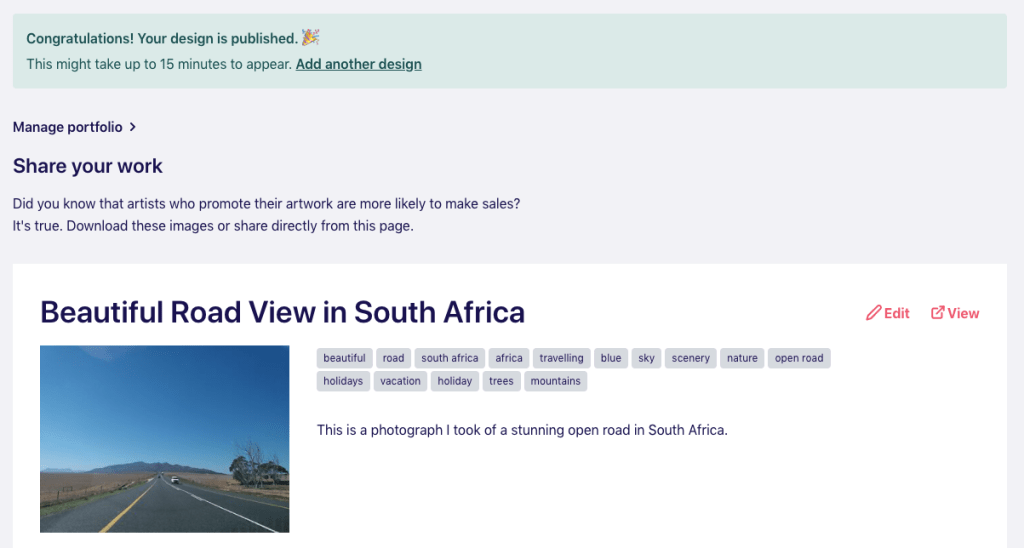Click the "nature" tag
The width and height of the screenshot is (1024, 548).
(x=742, y=358)
